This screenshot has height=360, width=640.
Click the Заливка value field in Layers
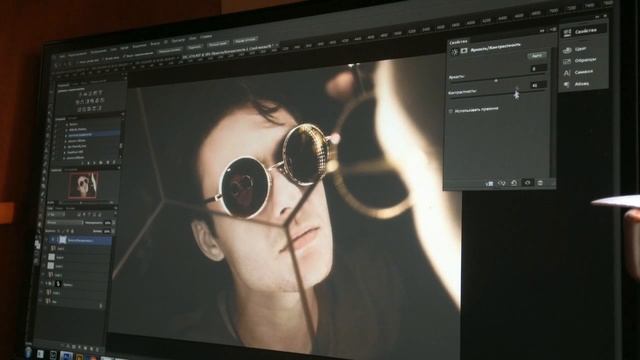click(107, 231)
